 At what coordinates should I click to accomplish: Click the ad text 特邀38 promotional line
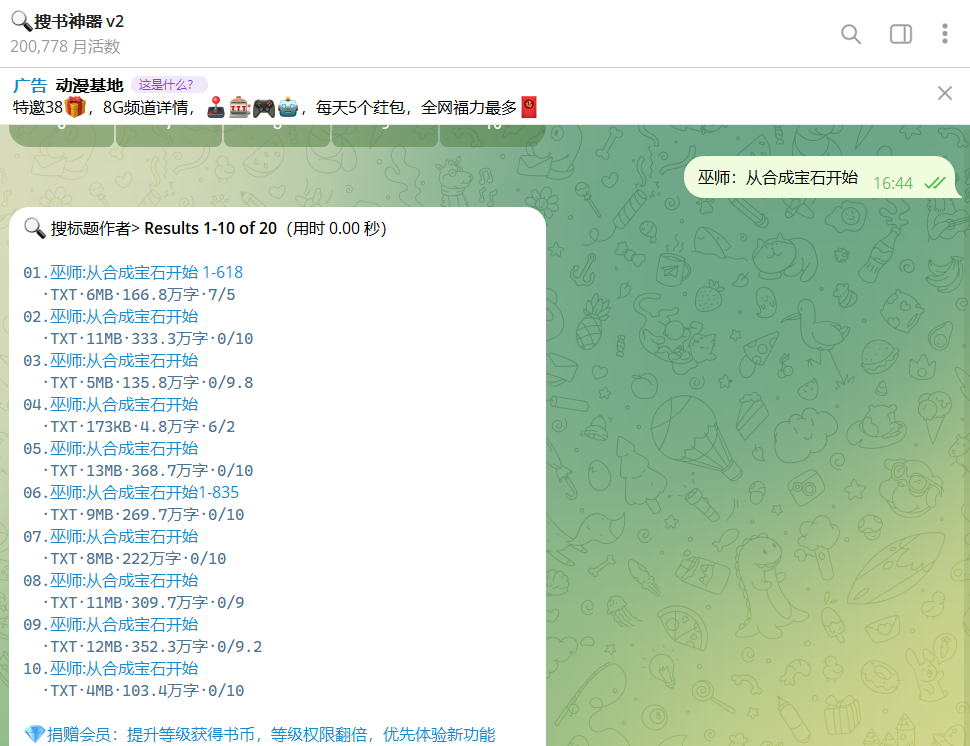(x=275, y=108)
